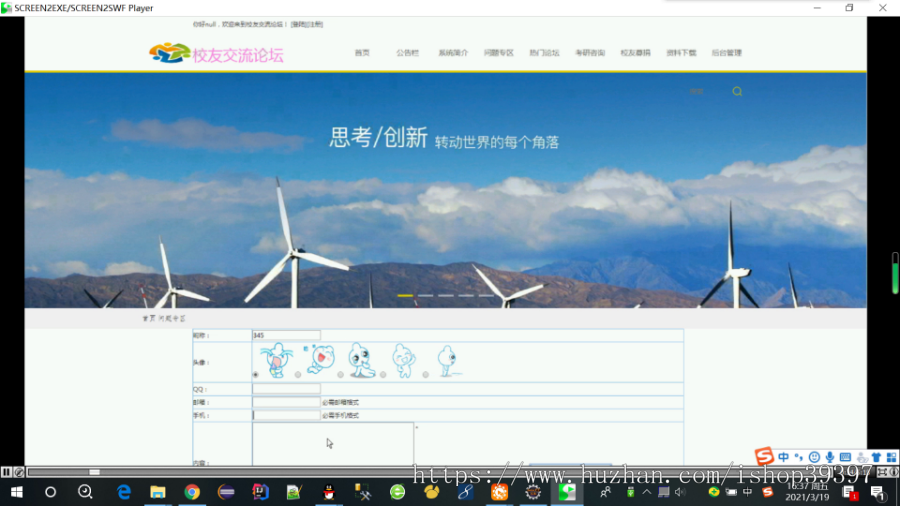Image resolution: width=900 pixels, height=506 pixels.
Task: Open IntelliJ IDEA from taskbar
Action: click(x=260, y=492)
